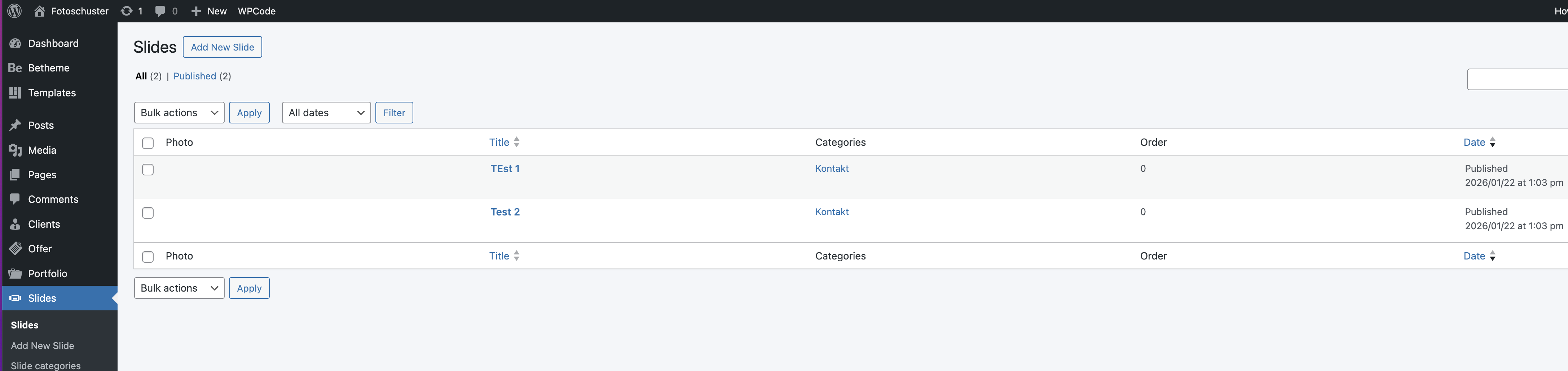The image size is (1568, 371).
Task: Open the Media library section
Action: click(x=42, y=150)
